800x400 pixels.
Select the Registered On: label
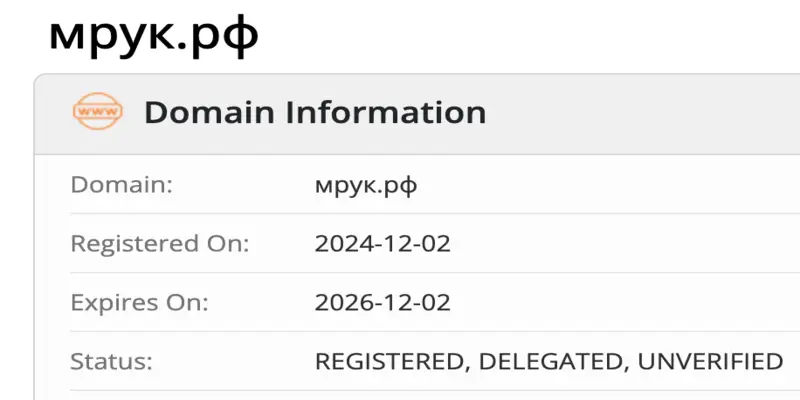point(159,243)
